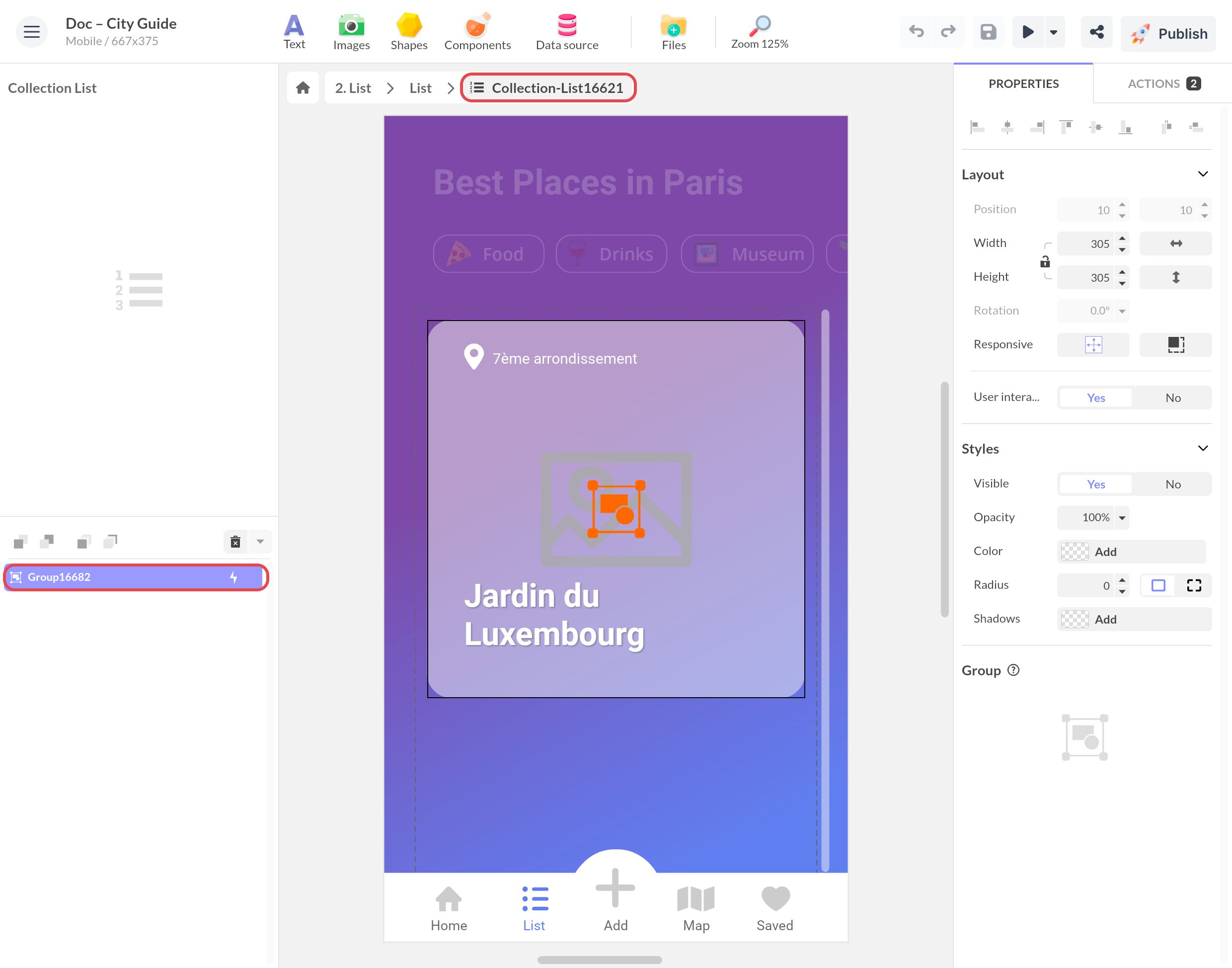
Task: Align selection to top edge
Action: (x=1066, y=127)
